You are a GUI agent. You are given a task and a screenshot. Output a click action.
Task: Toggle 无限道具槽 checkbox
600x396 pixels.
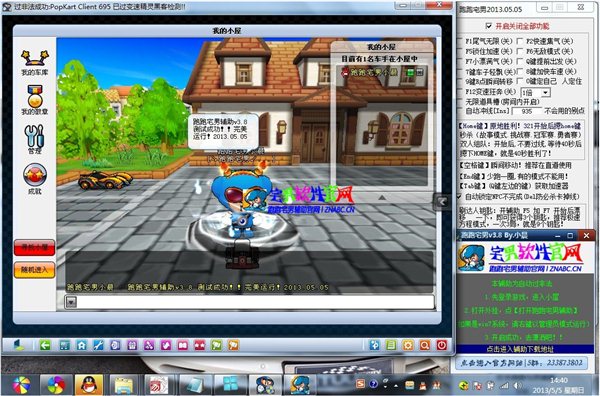click(460, 102)
